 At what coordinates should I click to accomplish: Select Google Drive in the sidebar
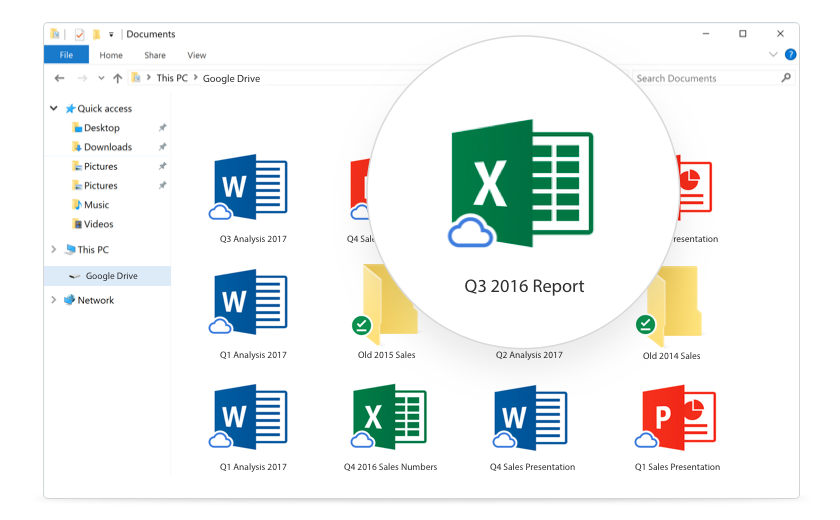pos(107,276)
